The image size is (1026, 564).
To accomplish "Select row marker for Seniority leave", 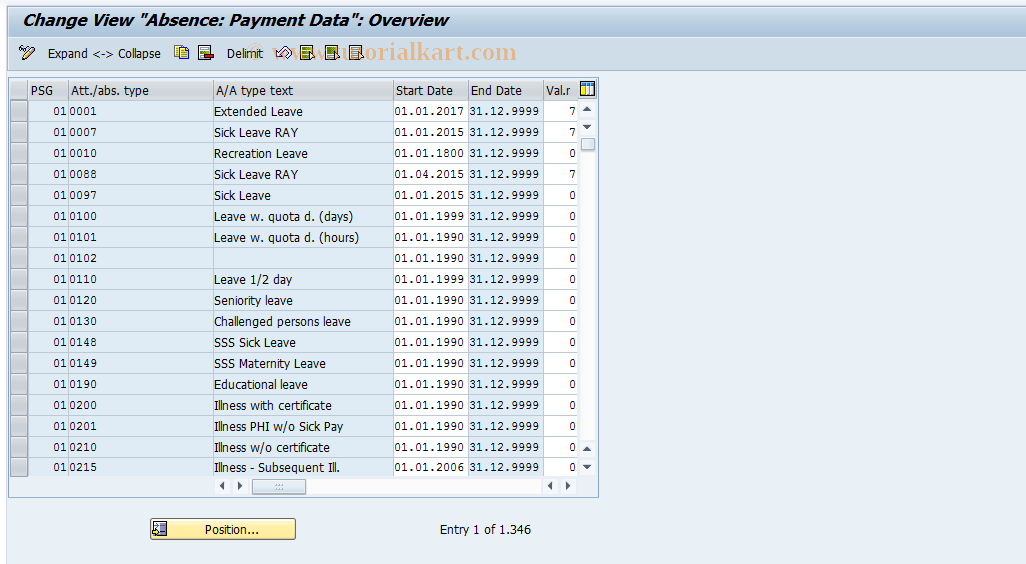I will 19,300.
